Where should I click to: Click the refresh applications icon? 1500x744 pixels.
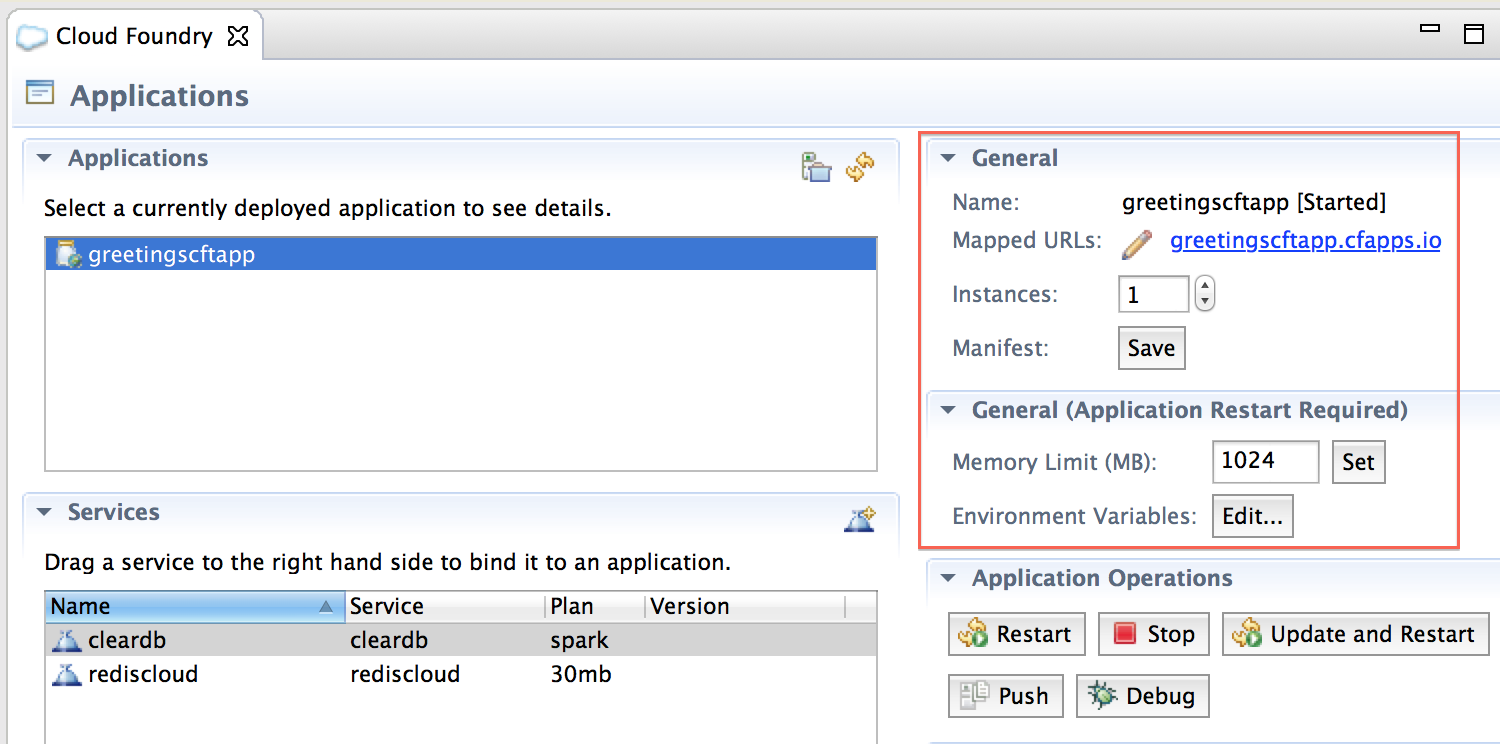tap(860, 167)
